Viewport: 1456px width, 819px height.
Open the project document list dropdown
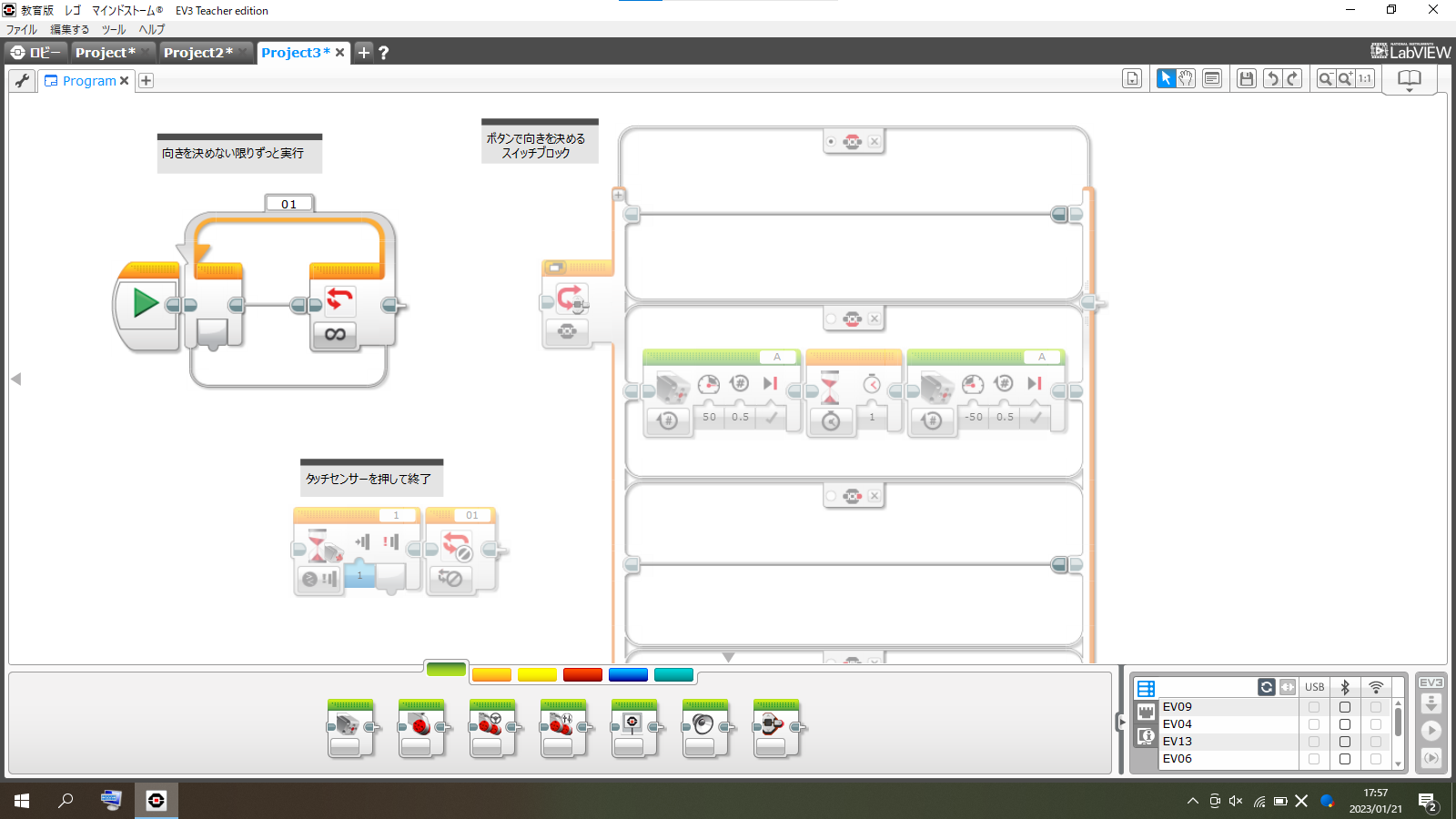1132,78
